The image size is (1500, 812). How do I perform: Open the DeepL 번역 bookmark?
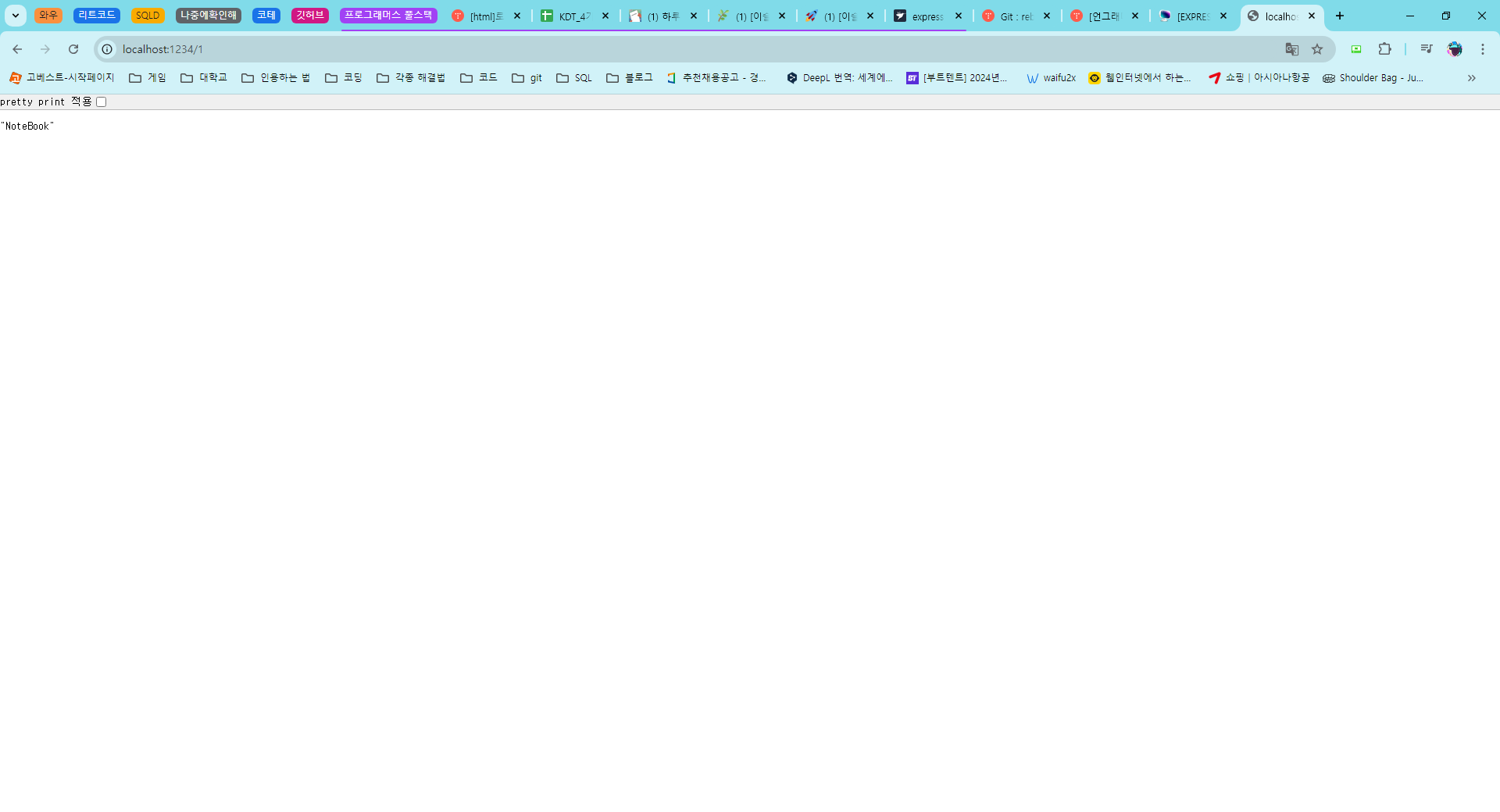pos(840,78)
